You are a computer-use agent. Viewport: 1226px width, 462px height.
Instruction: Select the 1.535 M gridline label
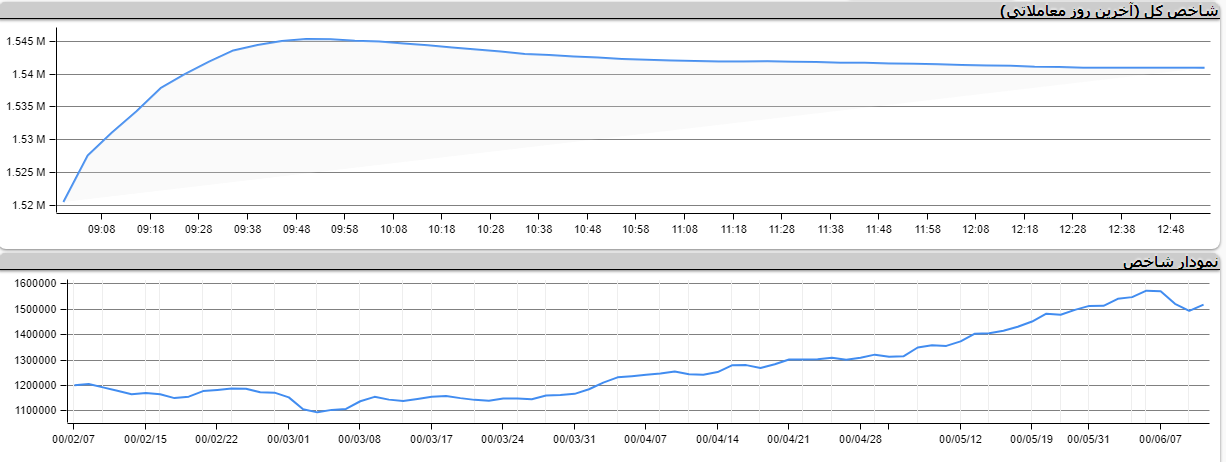27,107
